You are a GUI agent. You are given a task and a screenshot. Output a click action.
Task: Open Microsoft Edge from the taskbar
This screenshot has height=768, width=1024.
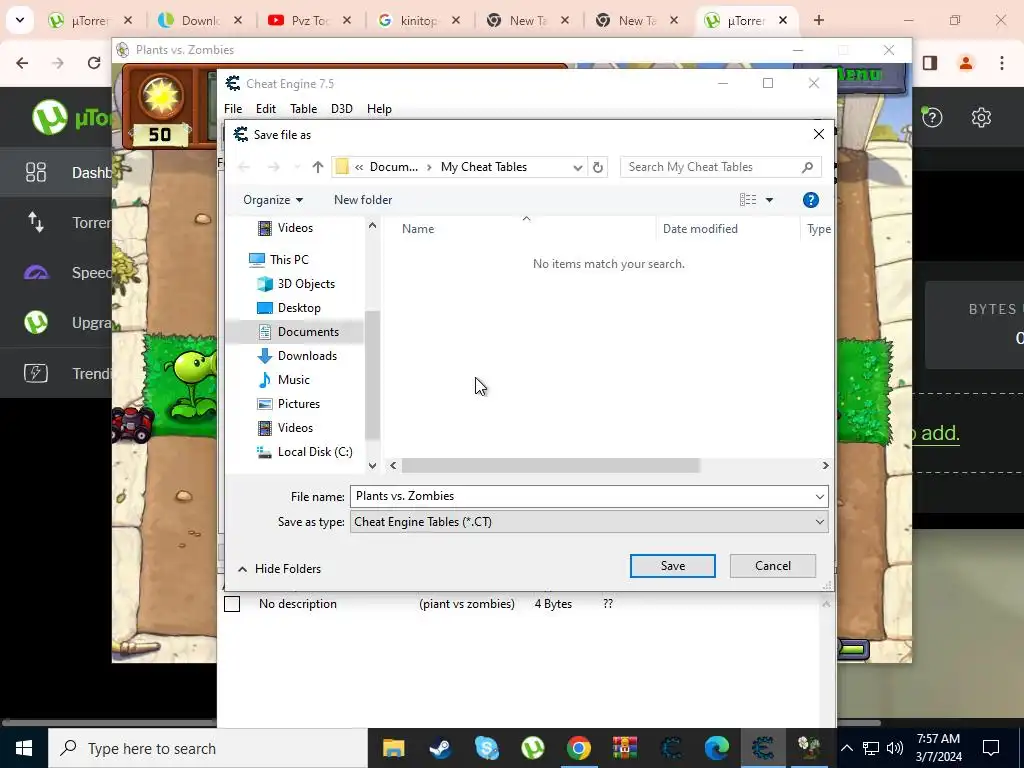pos(716,748)
